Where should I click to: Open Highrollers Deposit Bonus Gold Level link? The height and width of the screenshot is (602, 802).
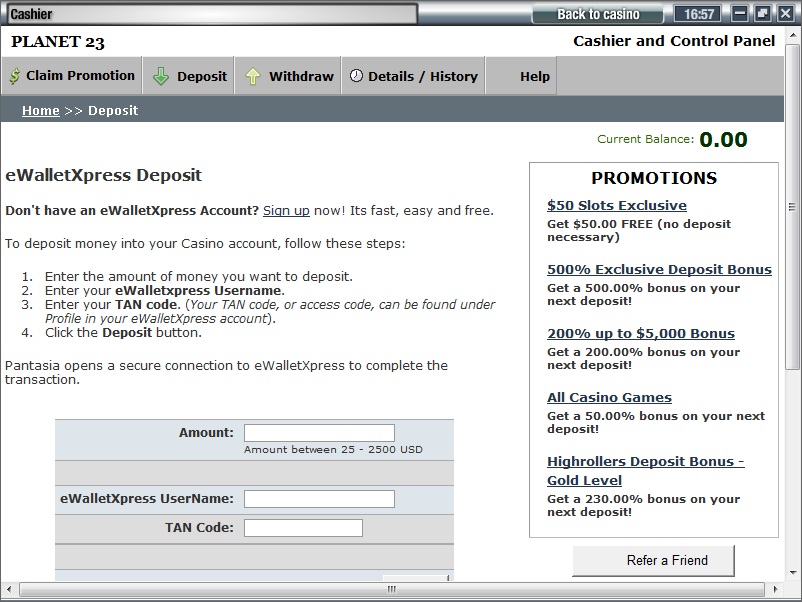click(645, 471)
